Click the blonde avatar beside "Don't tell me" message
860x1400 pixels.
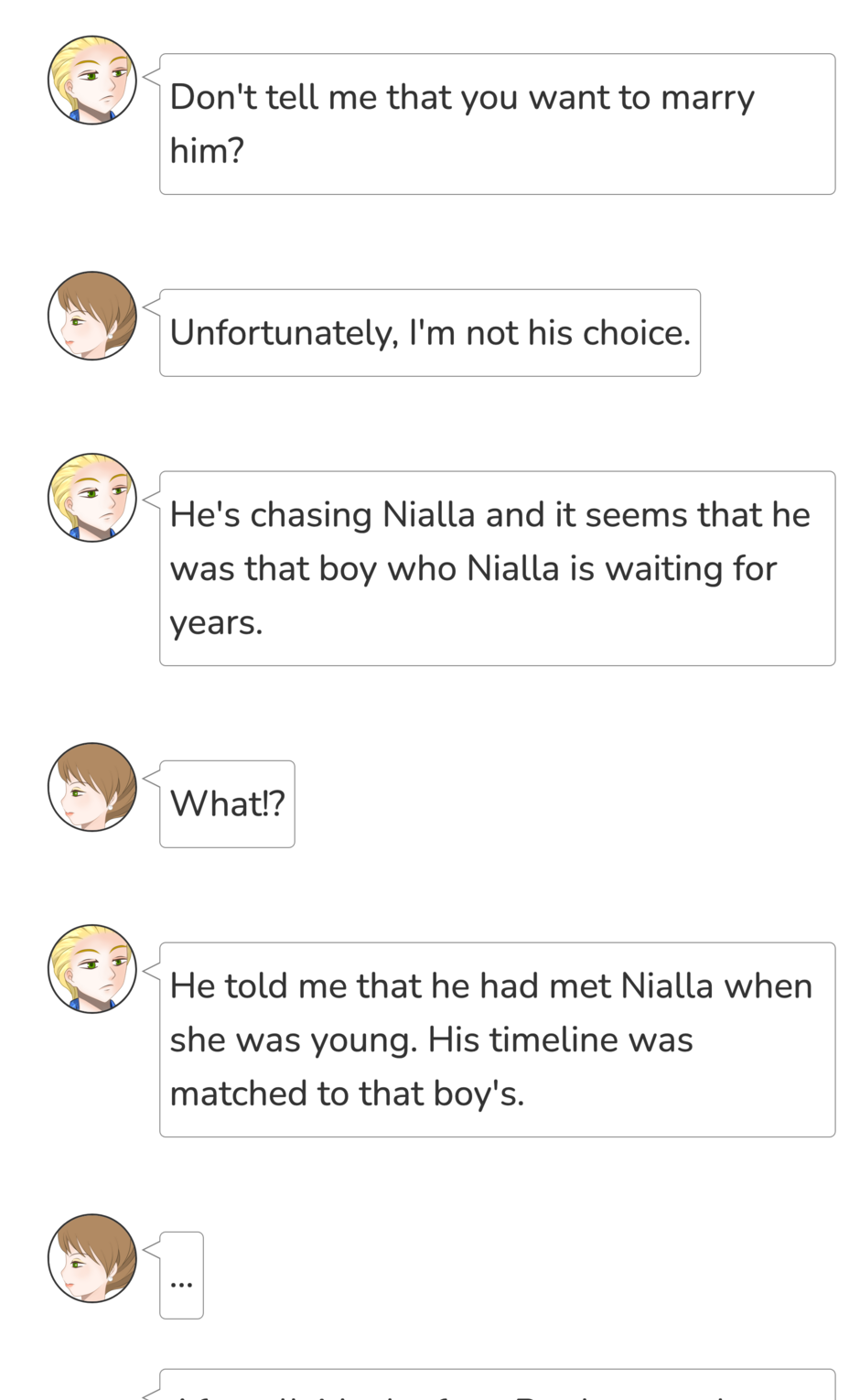coord(92,81)
